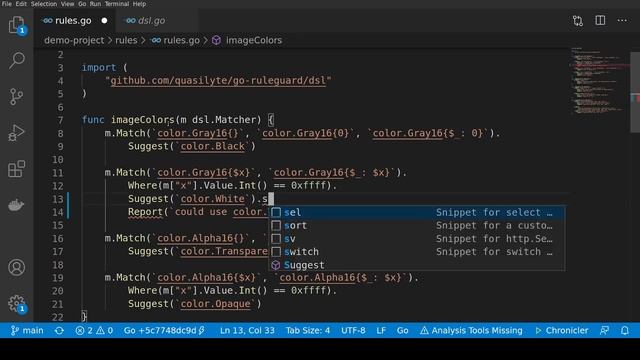Screen dimensions: 640x360
Task: Click the sort snippet icon in suggestions
Action: point(276,225)
